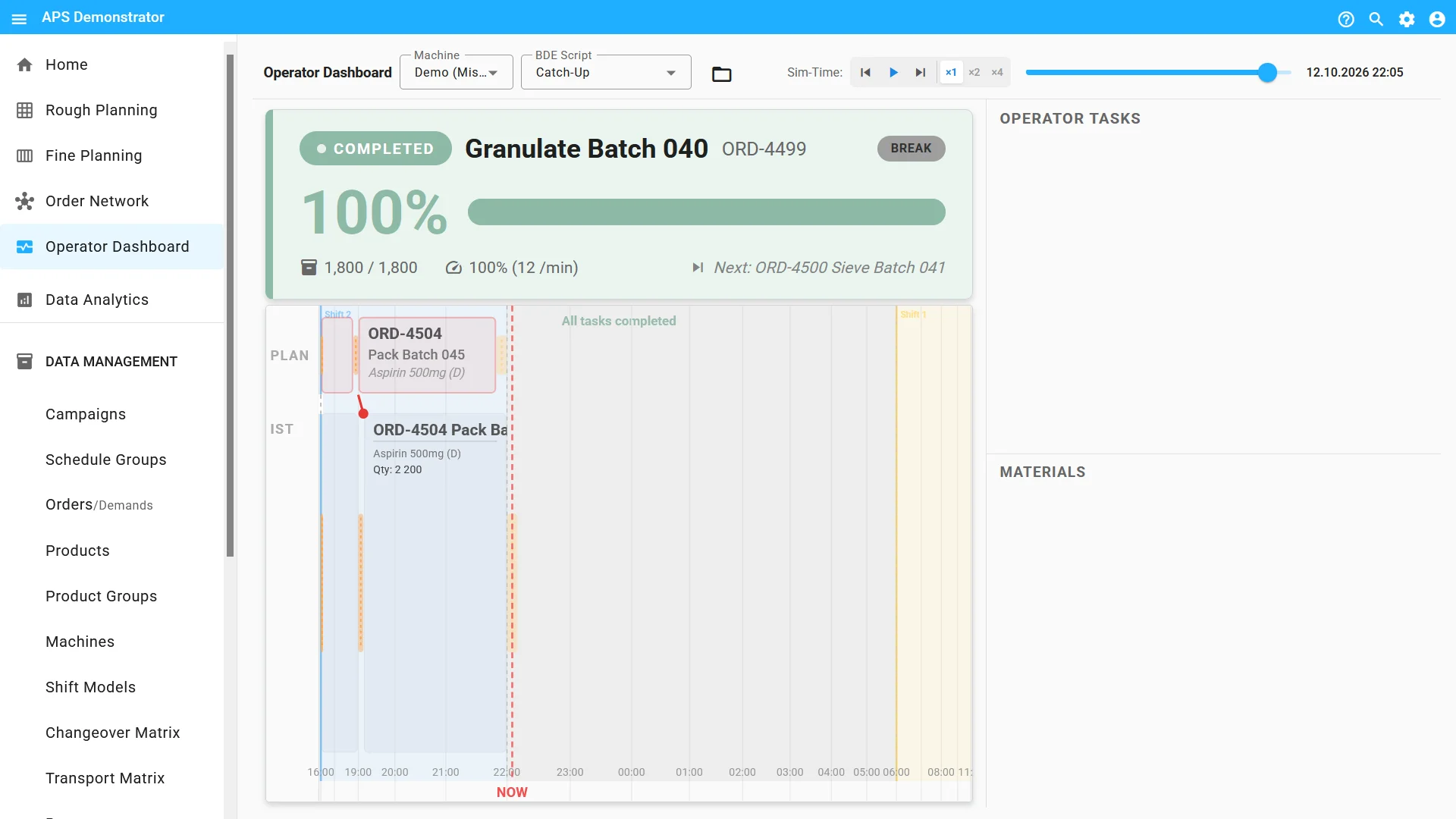
Task: Click the red NOW timeline marker
Action: pos(512,792)
